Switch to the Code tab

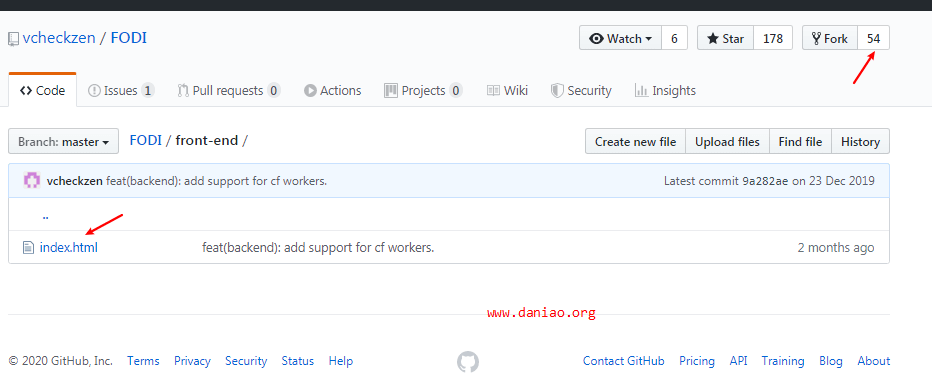click(x=43, y=90)
